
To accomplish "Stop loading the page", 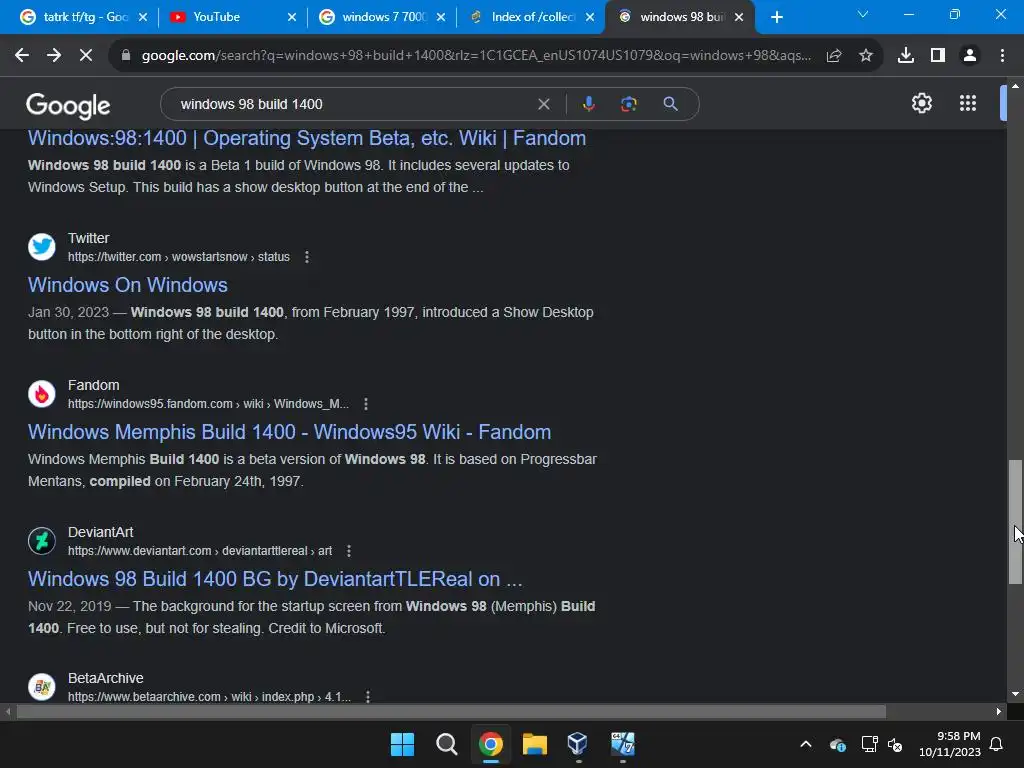I will point(86,56).
